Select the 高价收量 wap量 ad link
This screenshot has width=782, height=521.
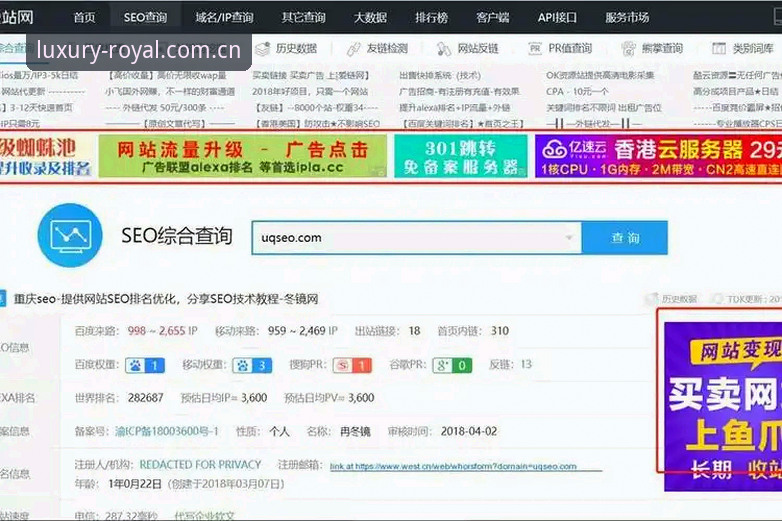pos(168,76)
